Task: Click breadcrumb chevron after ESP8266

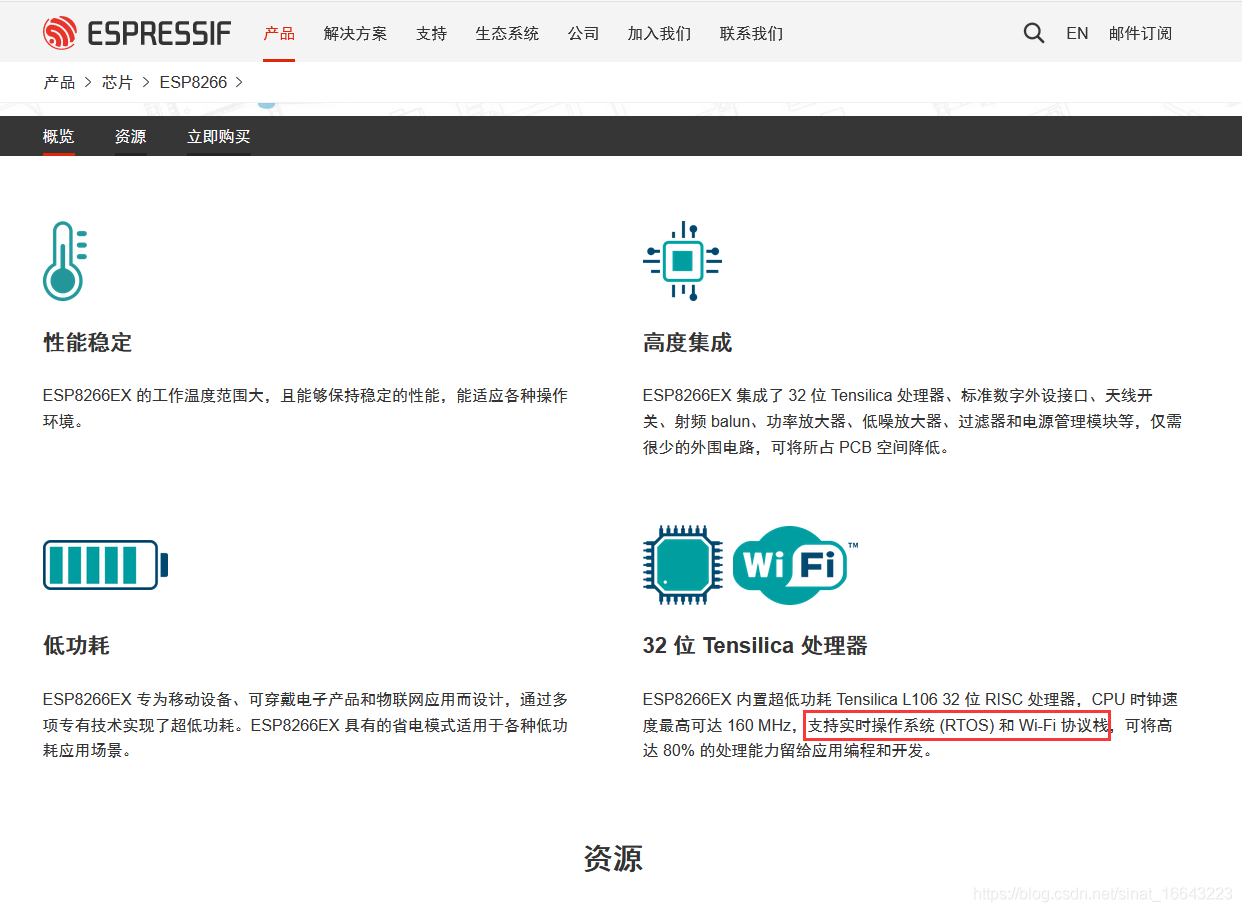Action: [239, 82]
